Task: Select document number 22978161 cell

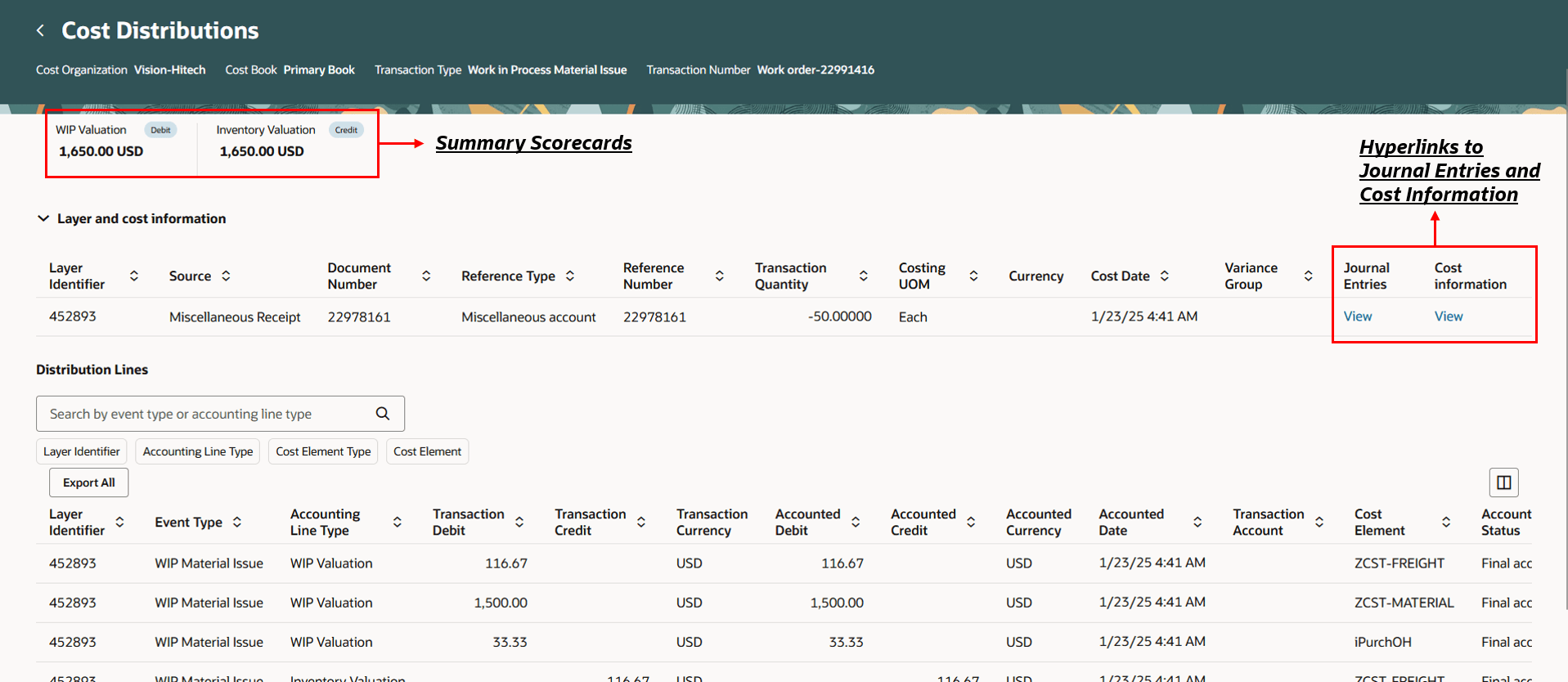Action: click(359, 317)
